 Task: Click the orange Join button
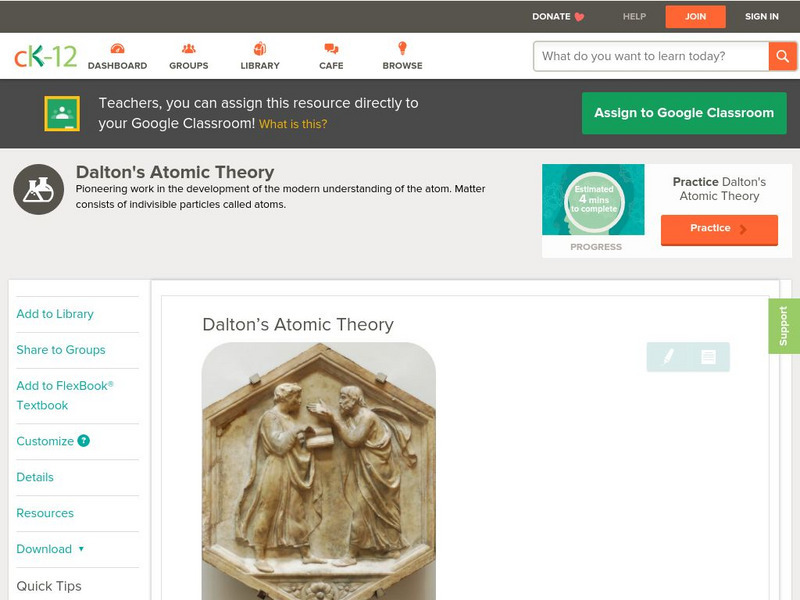[695, 17]
